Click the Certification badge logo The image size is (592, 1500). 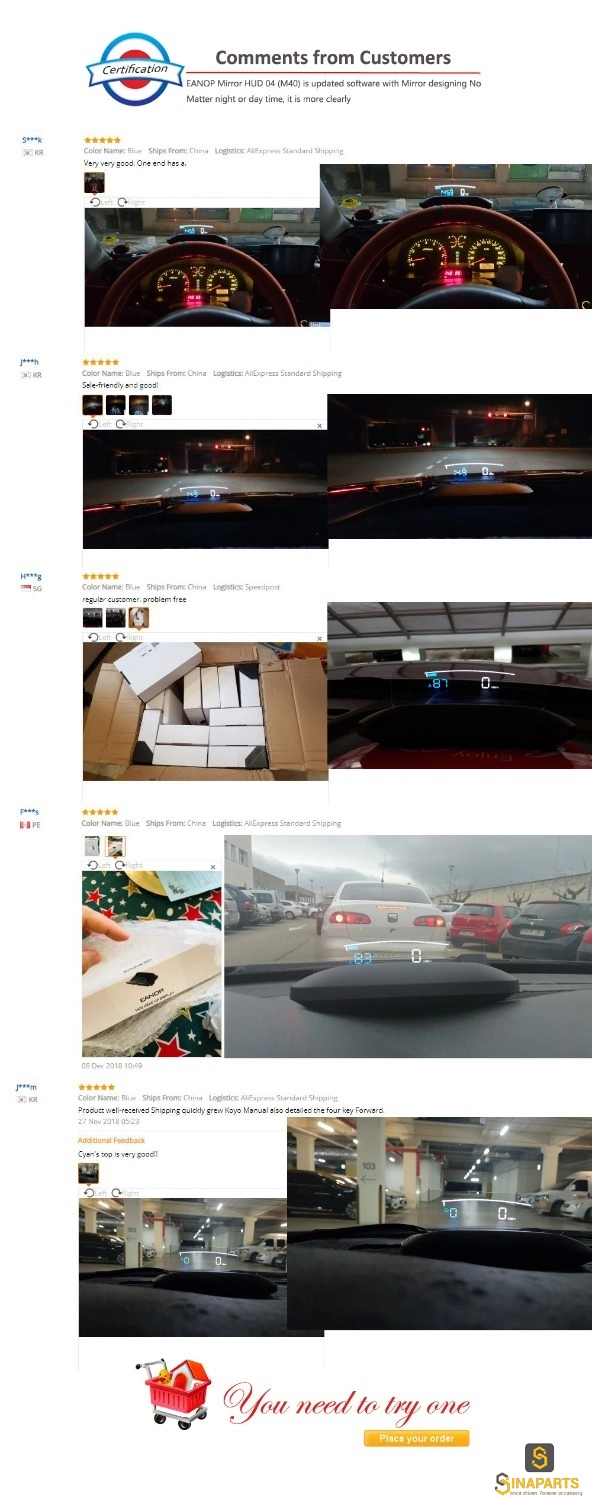click(135, 69)
